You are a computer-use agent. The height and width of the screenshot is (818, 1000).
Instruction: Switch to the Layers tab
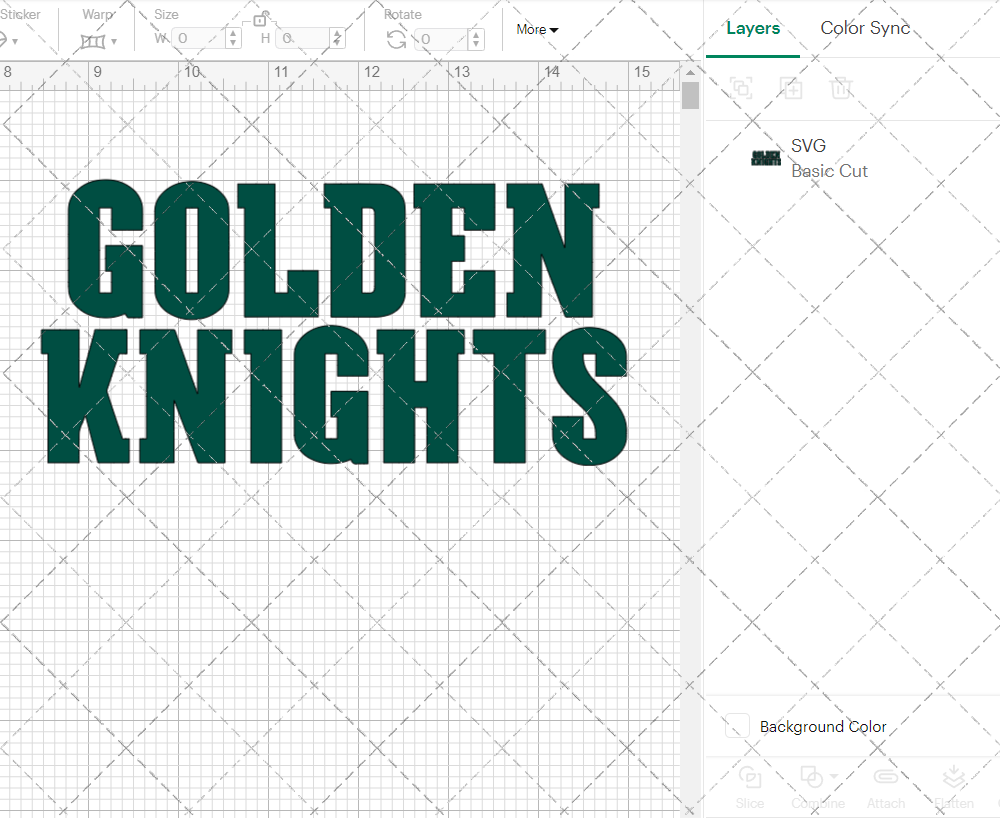click(753, 28)
